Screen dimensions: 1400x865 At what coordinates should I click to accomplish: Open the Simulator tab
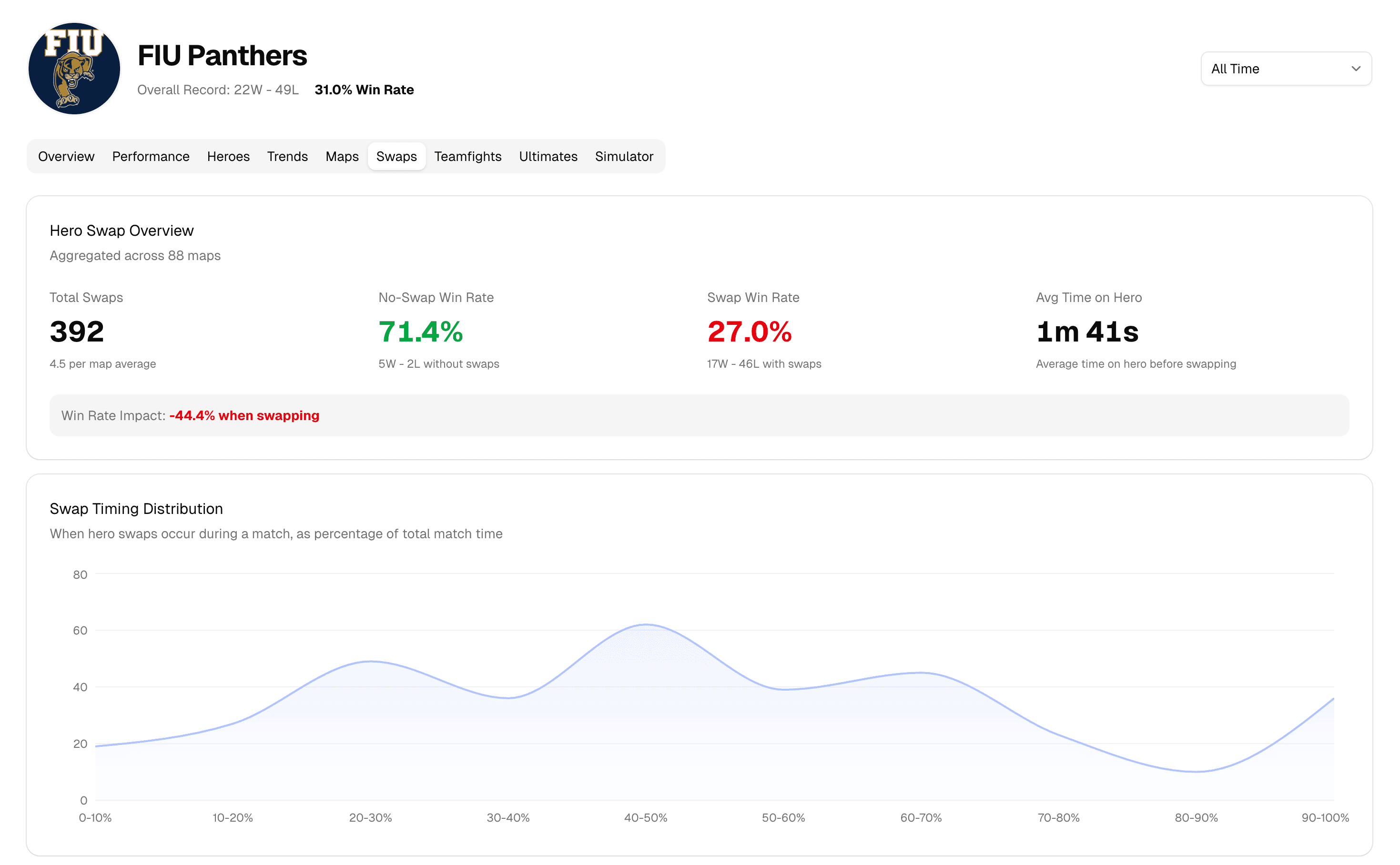click(623, 156)
